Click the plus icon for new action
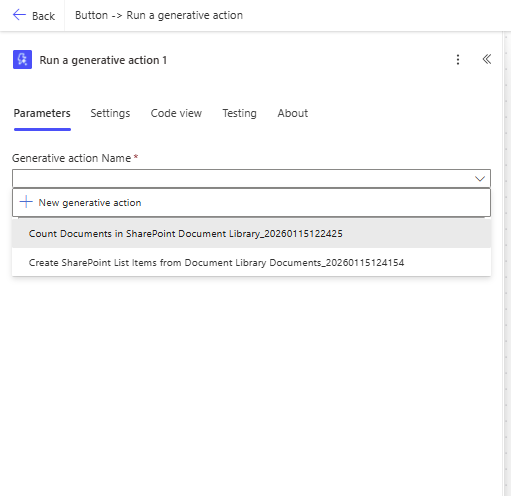511x496 pixels. click(x=26, y=202)
